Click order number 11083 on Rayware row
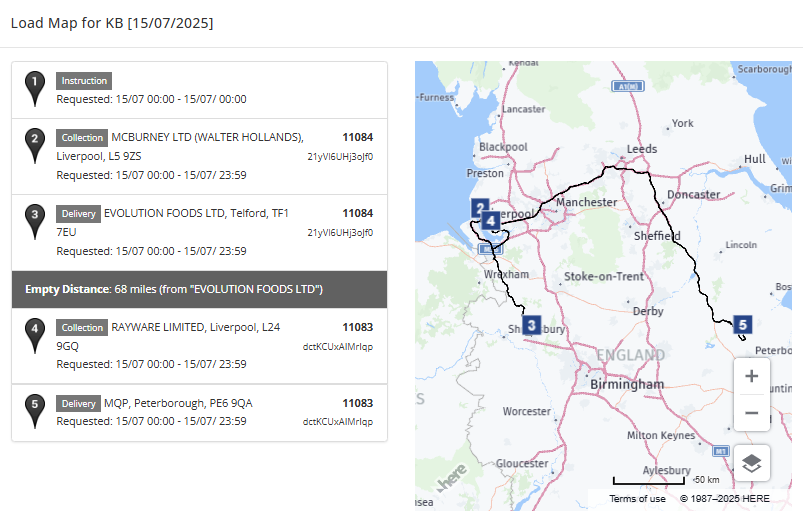Viewport: 803px width, 515px height. point(357,327)
